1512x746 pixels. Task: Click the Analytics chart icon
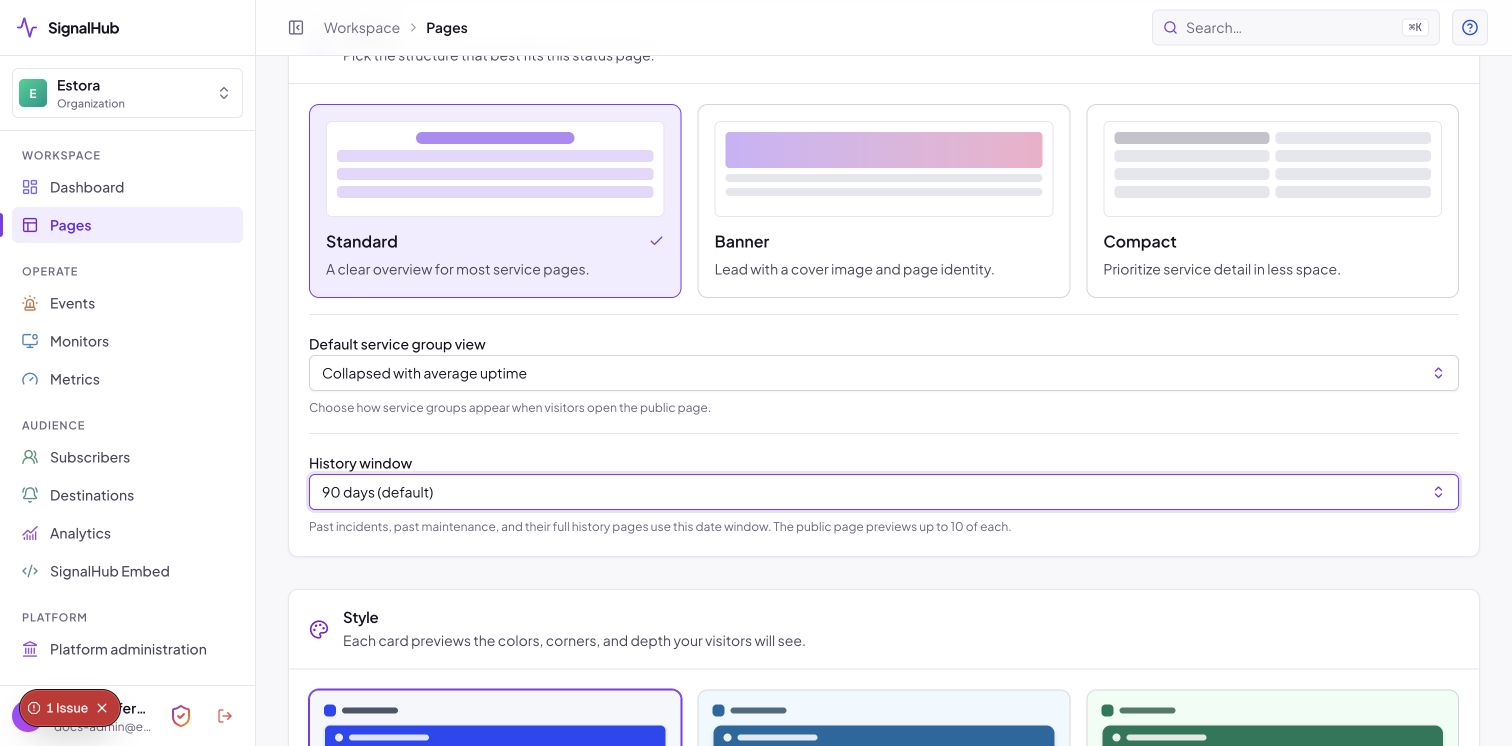30,533
